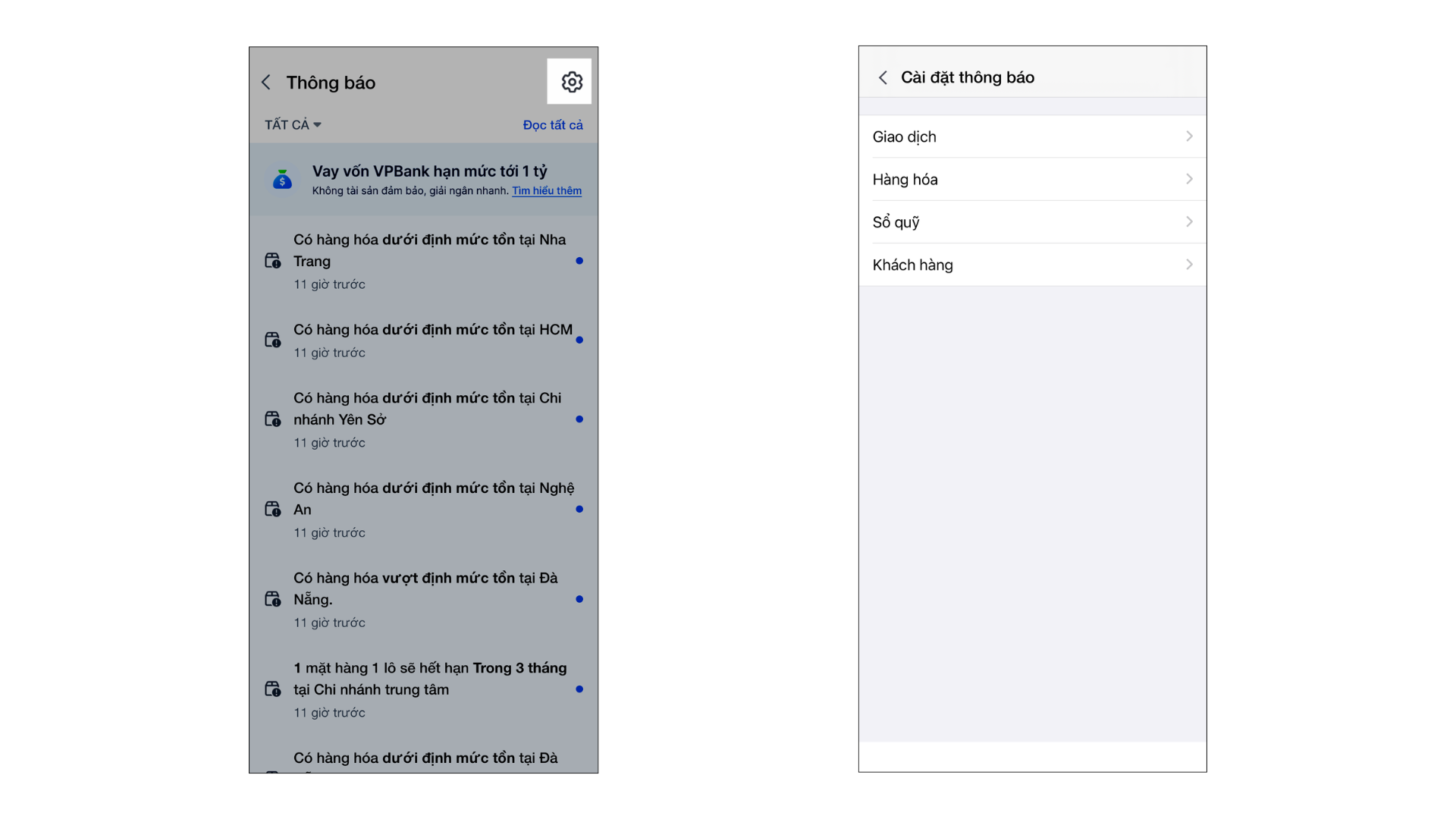Viewport: 1456px width, 819px height.
Task: Click the unread dot on HCM notification
Action: coord(579,340)
